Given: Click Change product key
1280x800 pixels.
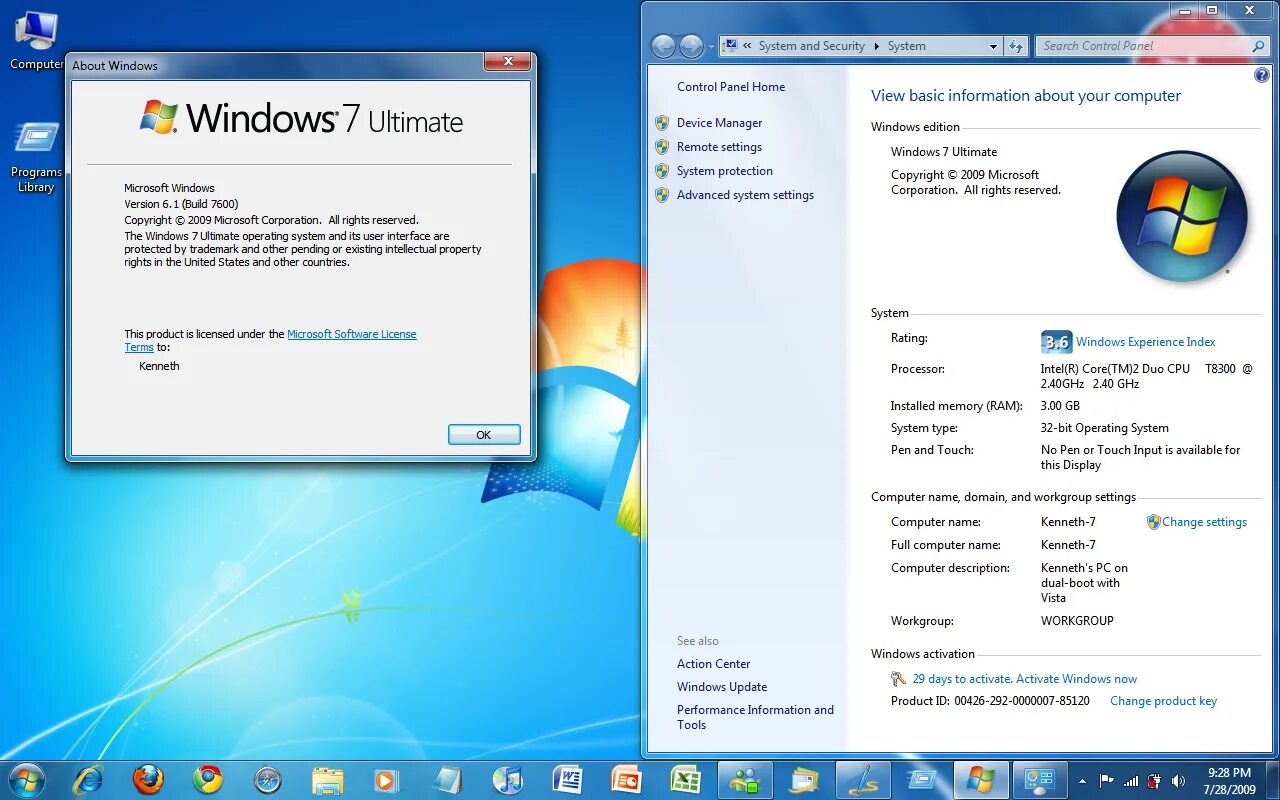Looking at the screenshot, I should pyautogui.click(x=1163, y=701).
